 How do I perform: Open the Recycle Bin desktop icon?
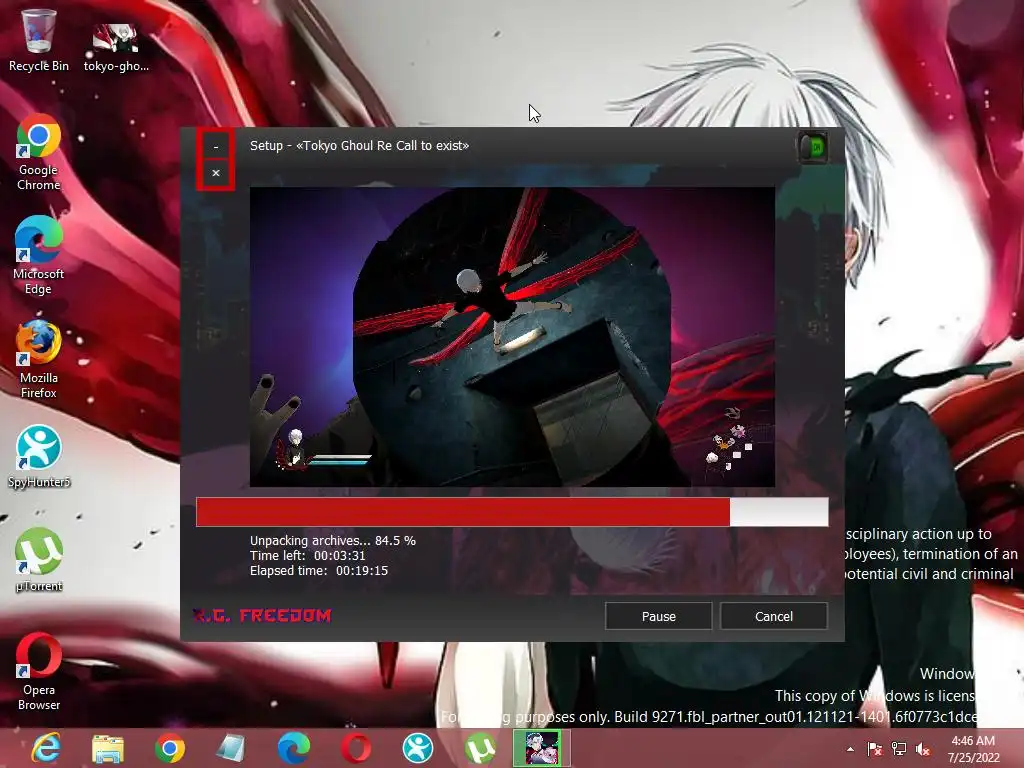tap(39, 40)
